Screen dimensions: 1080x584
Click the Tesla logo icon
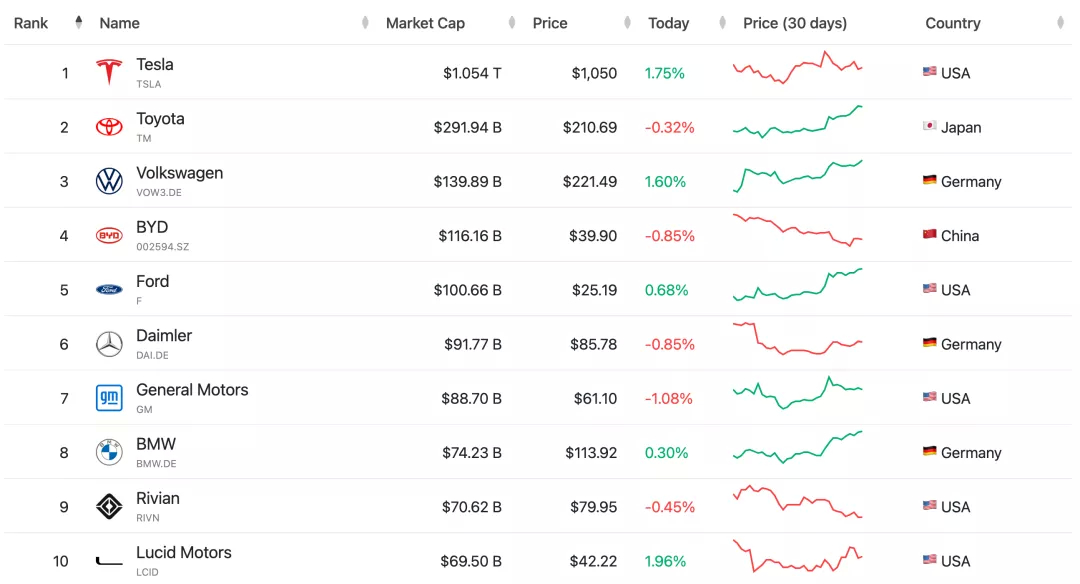(x=109, y=72)
